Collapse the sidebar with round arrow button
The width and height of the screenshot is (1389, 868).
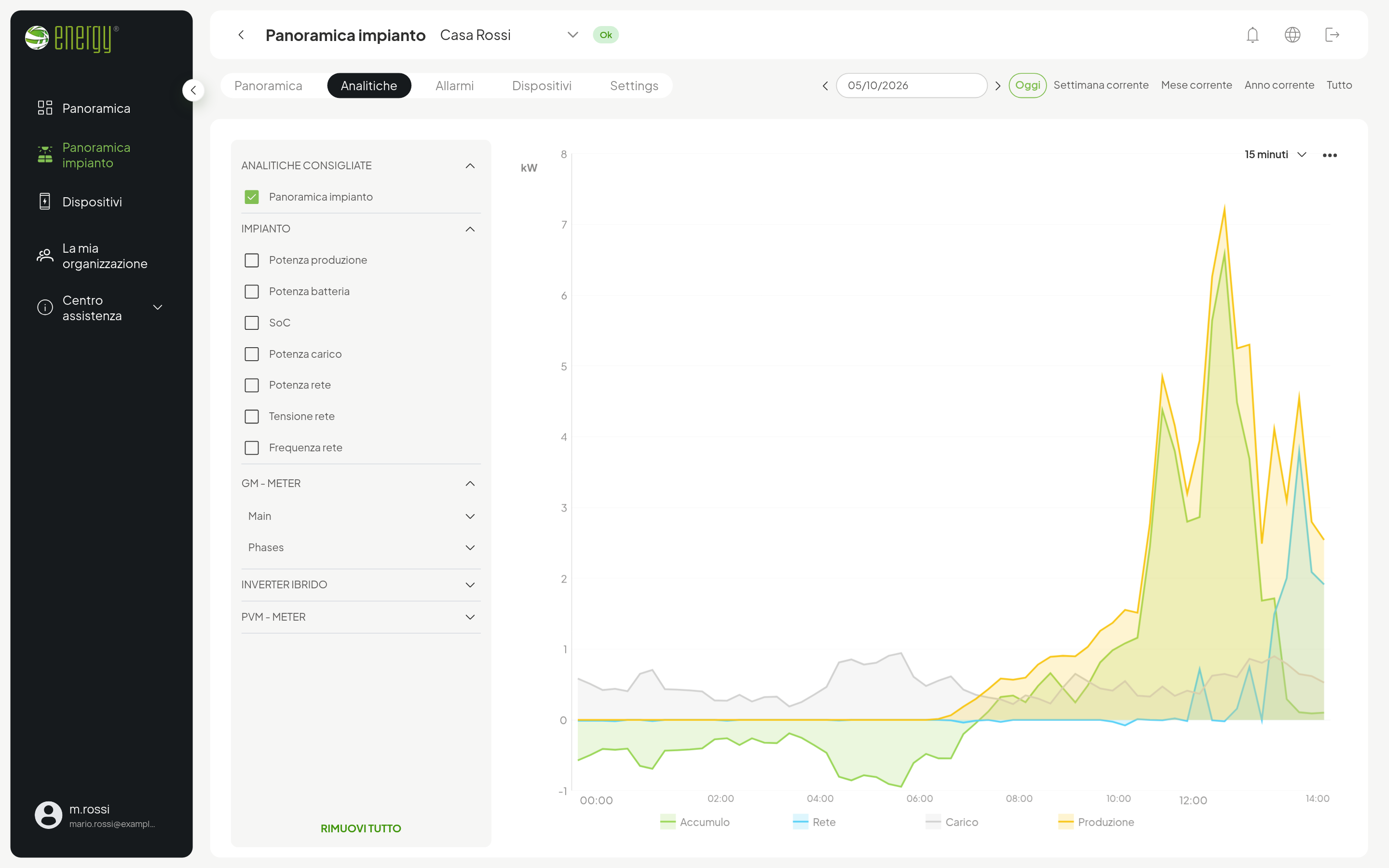pyautogui.click(x=193, y=90)
